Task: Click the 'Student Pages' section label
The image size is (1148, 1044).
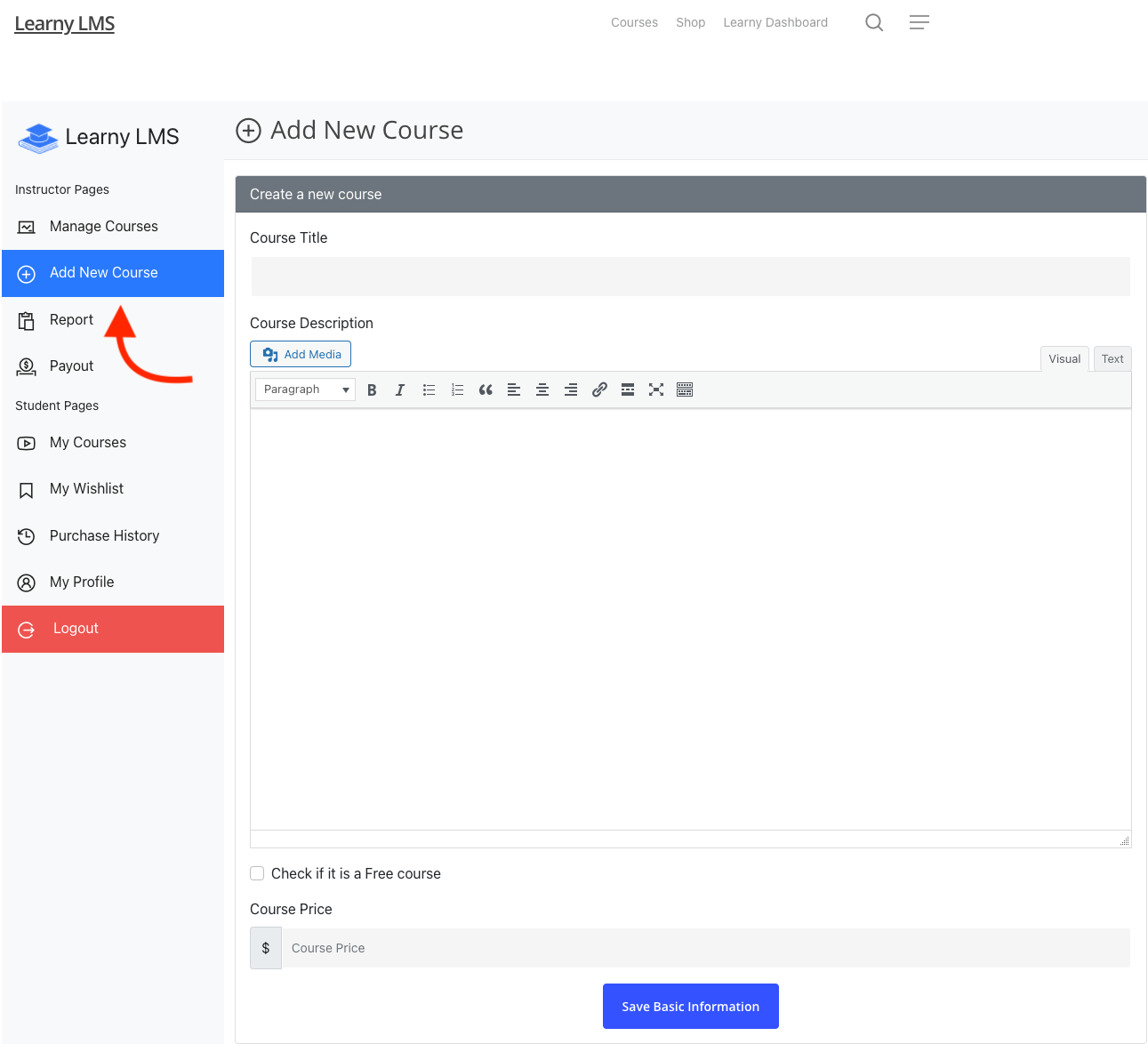Action: click(x=57, y=406)
